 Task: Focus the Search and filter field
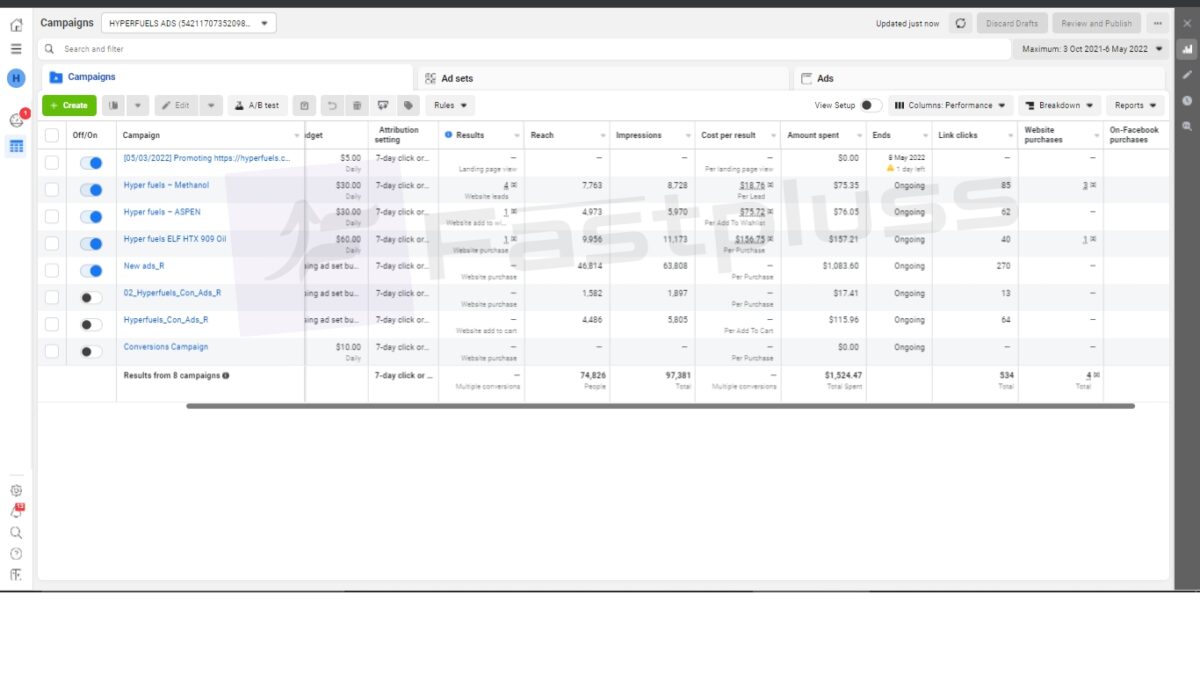tap(524, 48)
